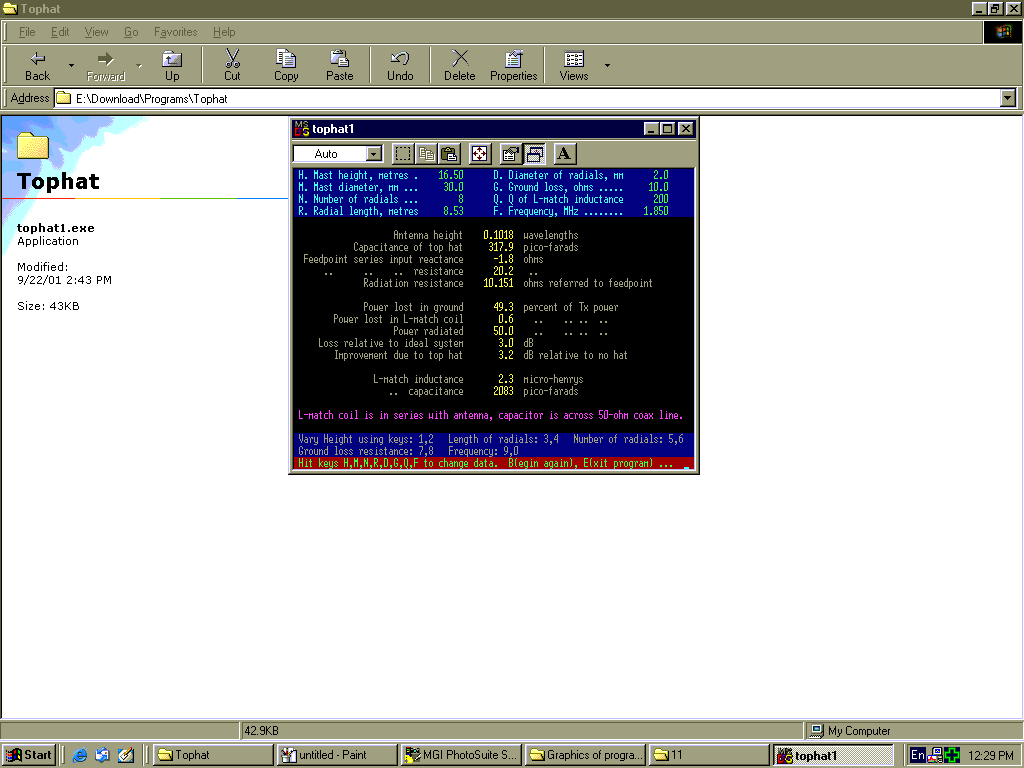This screenshot has height=768, width=1024.
Task: Open Properties in the Explorer toolbar
Action: click(513, 66)
